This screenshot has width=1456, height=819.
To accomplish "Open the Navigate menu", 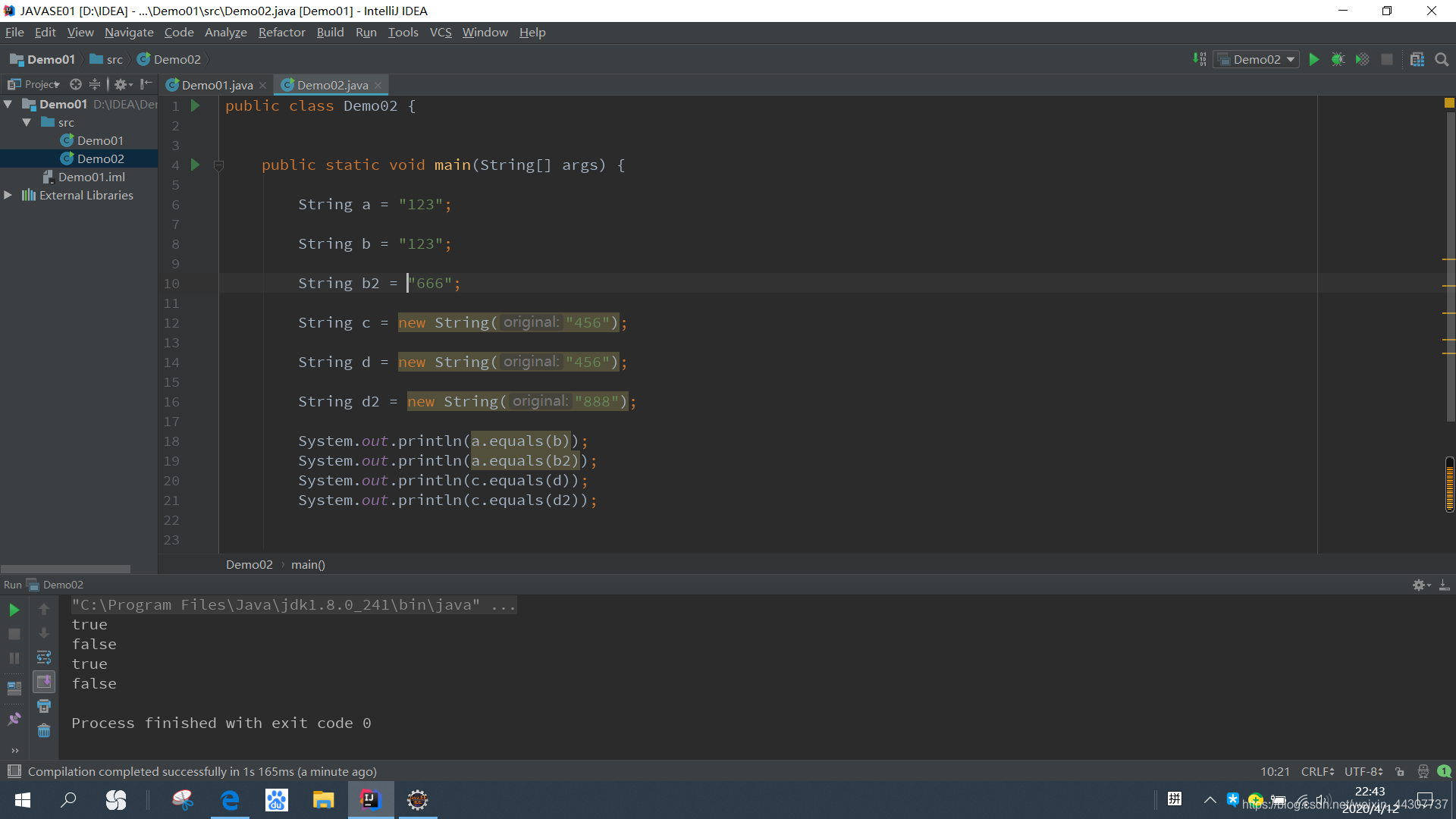I will pyautogui.click(x=129, y=32).
